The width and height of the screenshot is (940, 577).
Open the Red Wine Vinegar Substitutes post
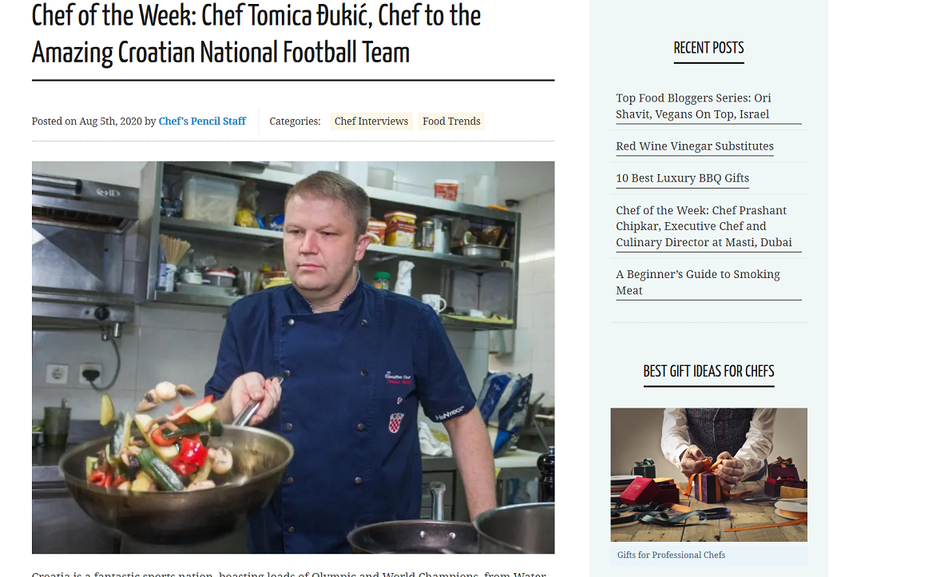pos(694,146)
